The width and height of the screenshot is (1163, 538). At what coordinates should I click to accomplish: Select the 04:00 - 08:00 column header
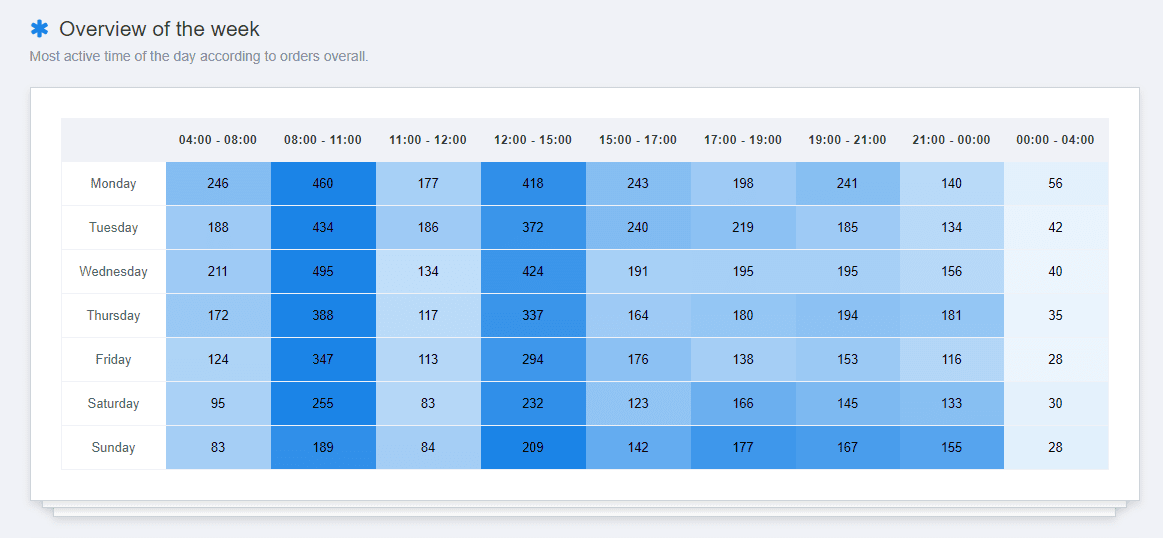point(218,140)
